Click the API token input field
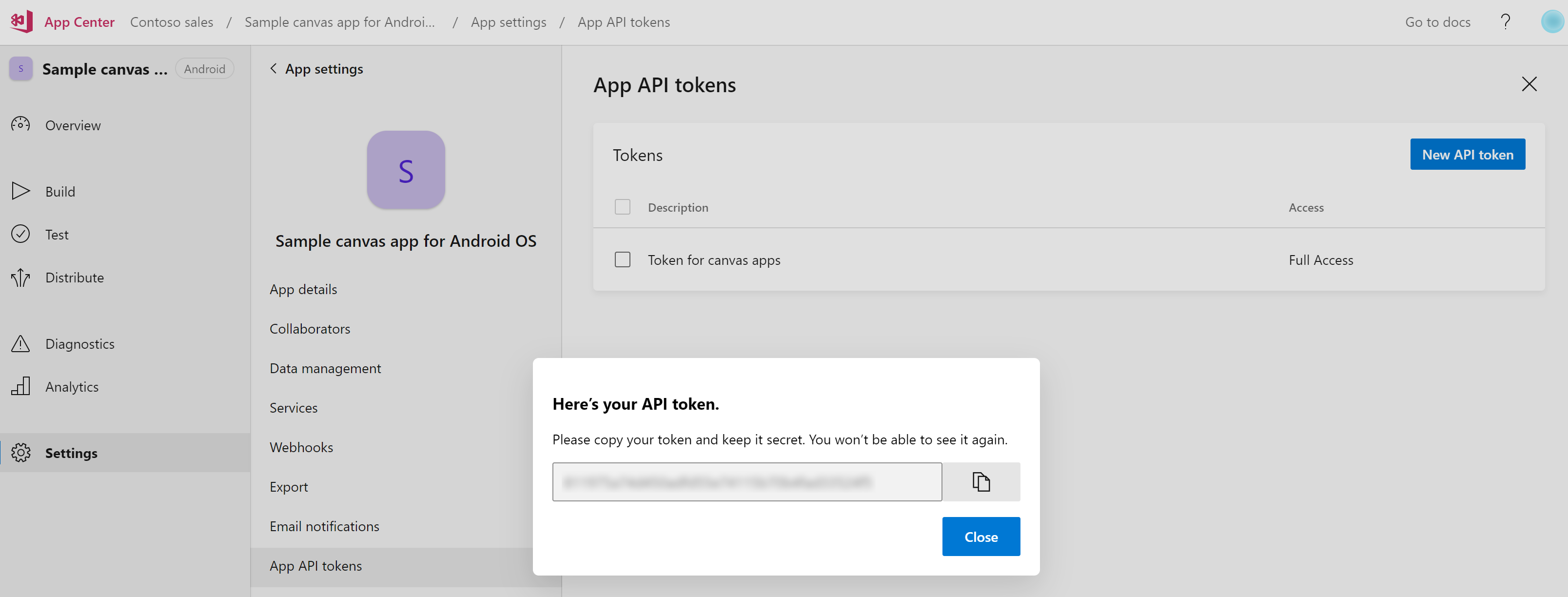1568x597 pixels. coord(747,481)
